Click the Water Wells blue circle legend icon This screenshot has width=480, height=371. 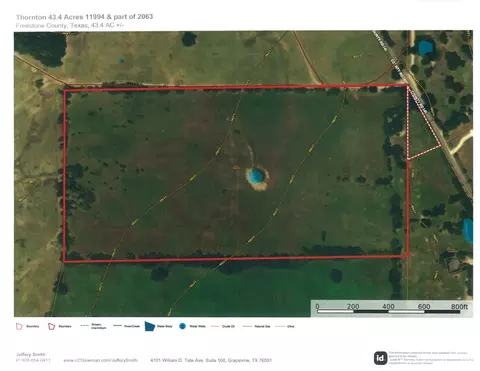point(182,326)
